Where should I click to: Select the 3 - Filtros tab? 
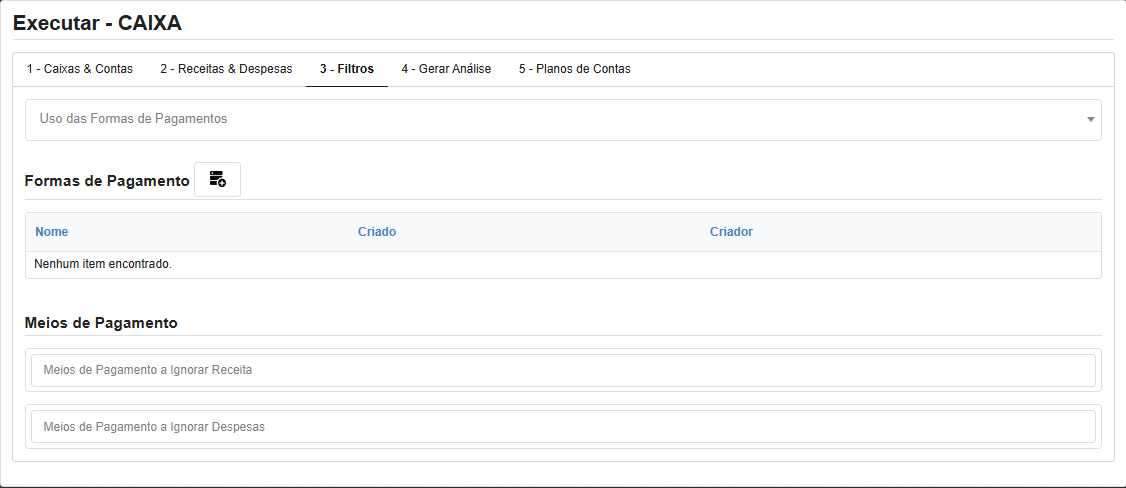pyautogui.click(x=347, y=69)
